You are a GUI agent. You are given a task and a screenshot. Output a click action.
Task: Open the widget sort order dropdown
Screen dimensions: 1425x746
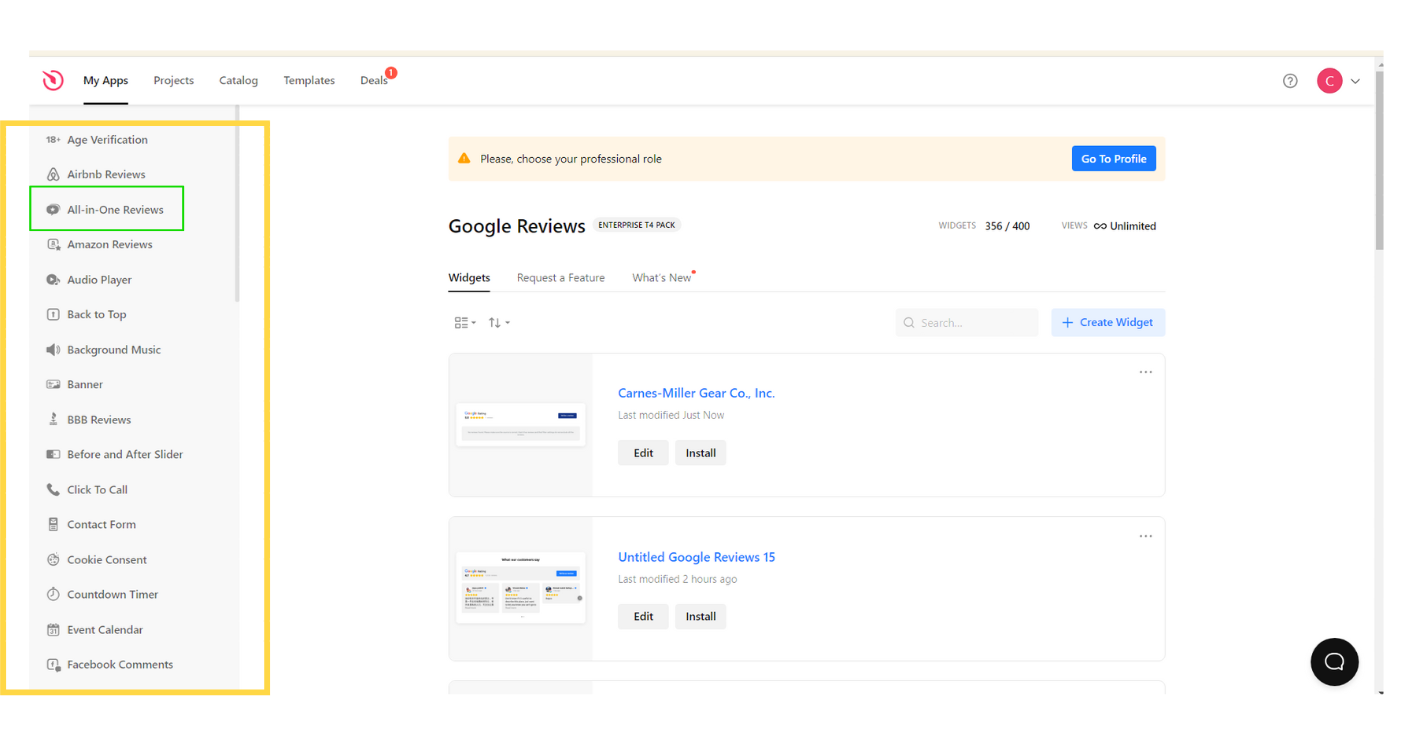[x=499, y=323]
